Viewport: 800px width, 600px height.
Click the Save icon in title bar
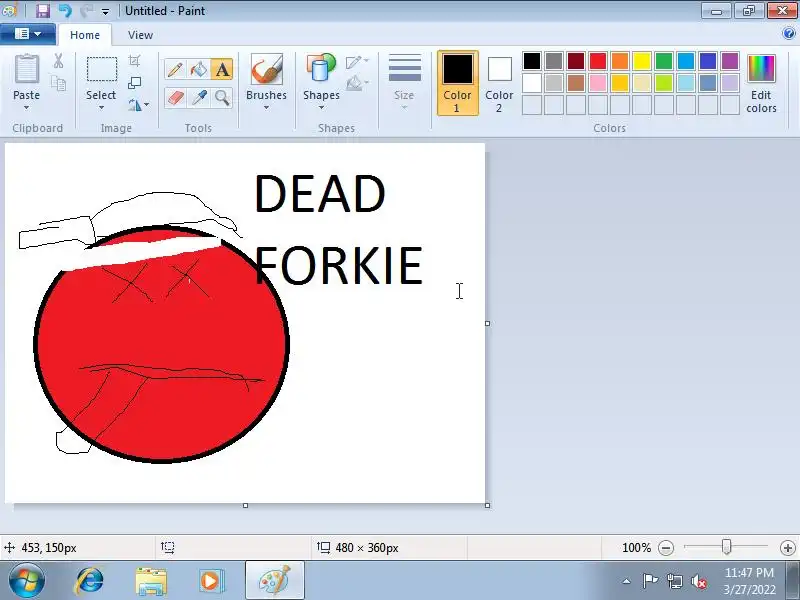point(43,11)
